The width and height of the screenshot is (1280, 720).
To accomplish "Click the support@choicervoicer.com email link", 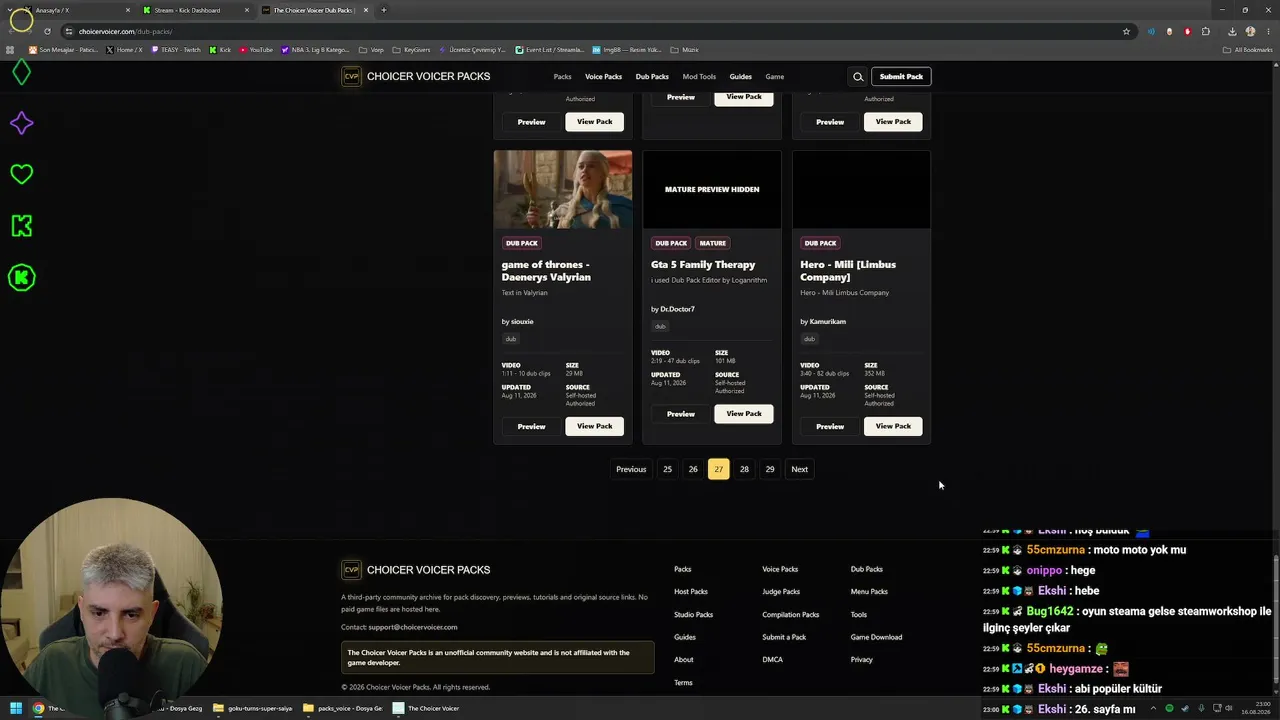I will coord(413,627).
